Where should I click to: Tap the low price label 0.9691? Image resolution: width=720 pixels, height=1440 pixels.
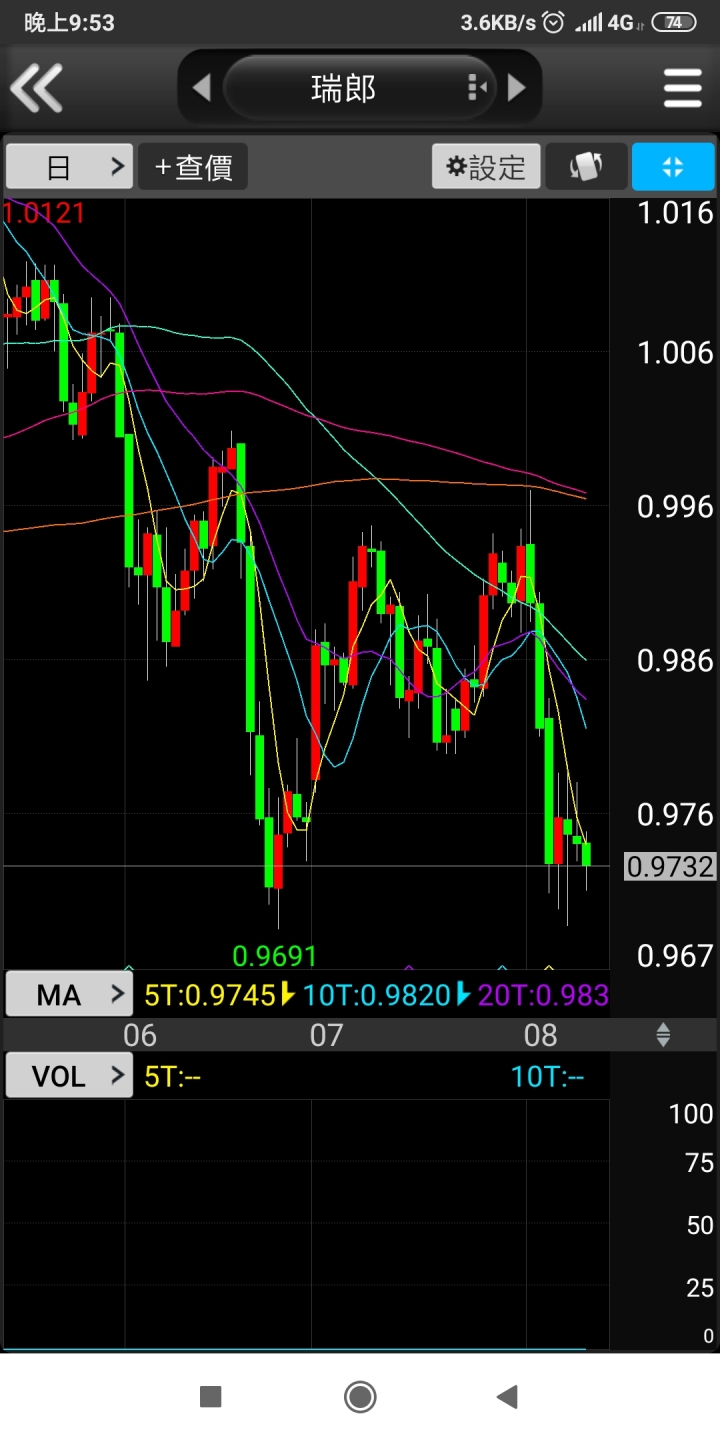pyautogui.click(x=275, y=956)
